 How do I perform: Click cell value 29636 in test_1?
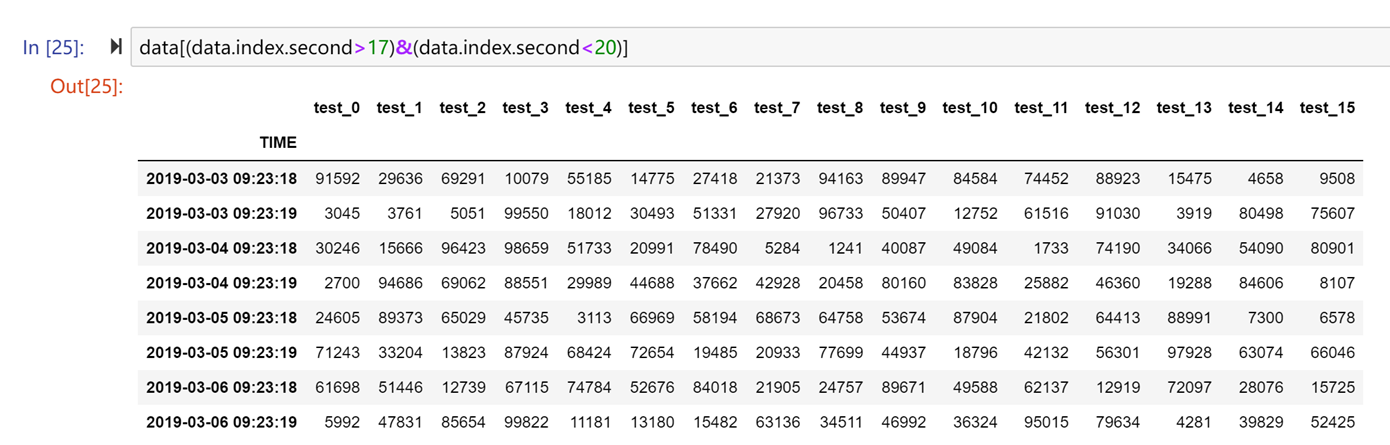[401, 179]
